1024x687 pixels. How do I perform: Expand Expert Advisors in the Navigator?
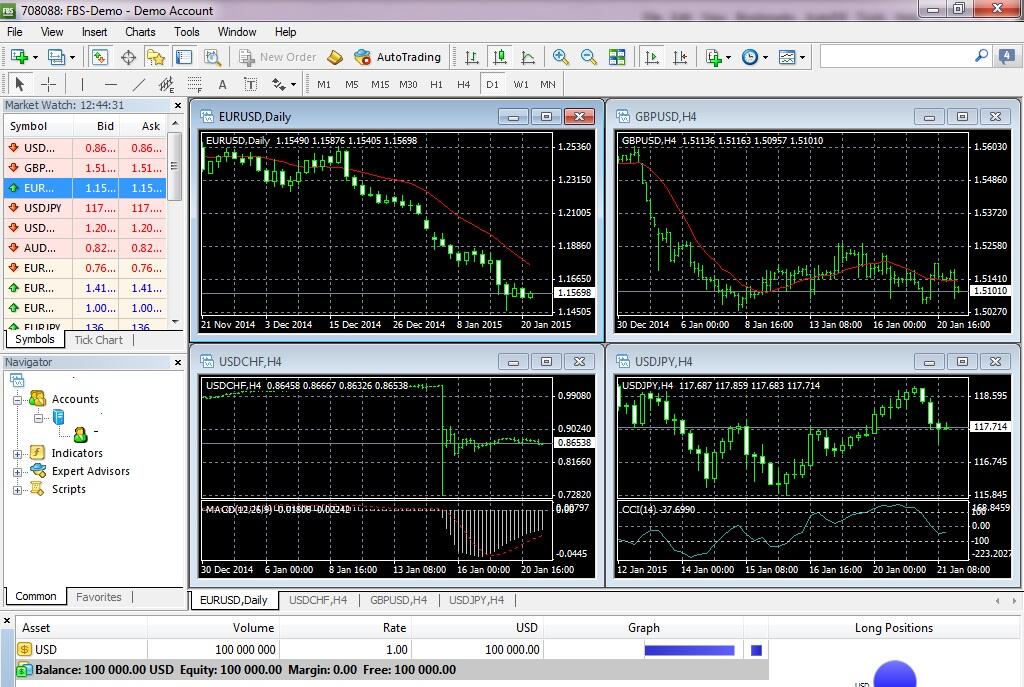[18, 471]
